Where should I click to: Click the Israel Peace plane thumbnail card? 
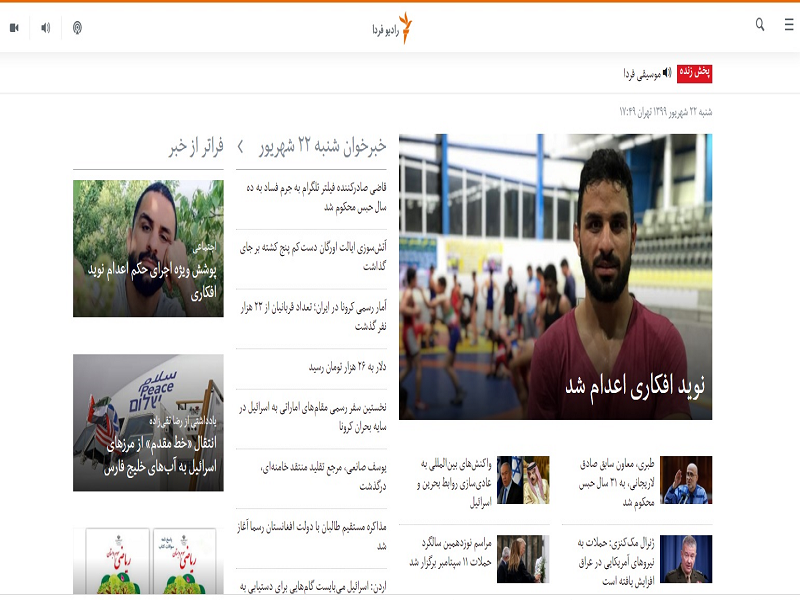148,423
